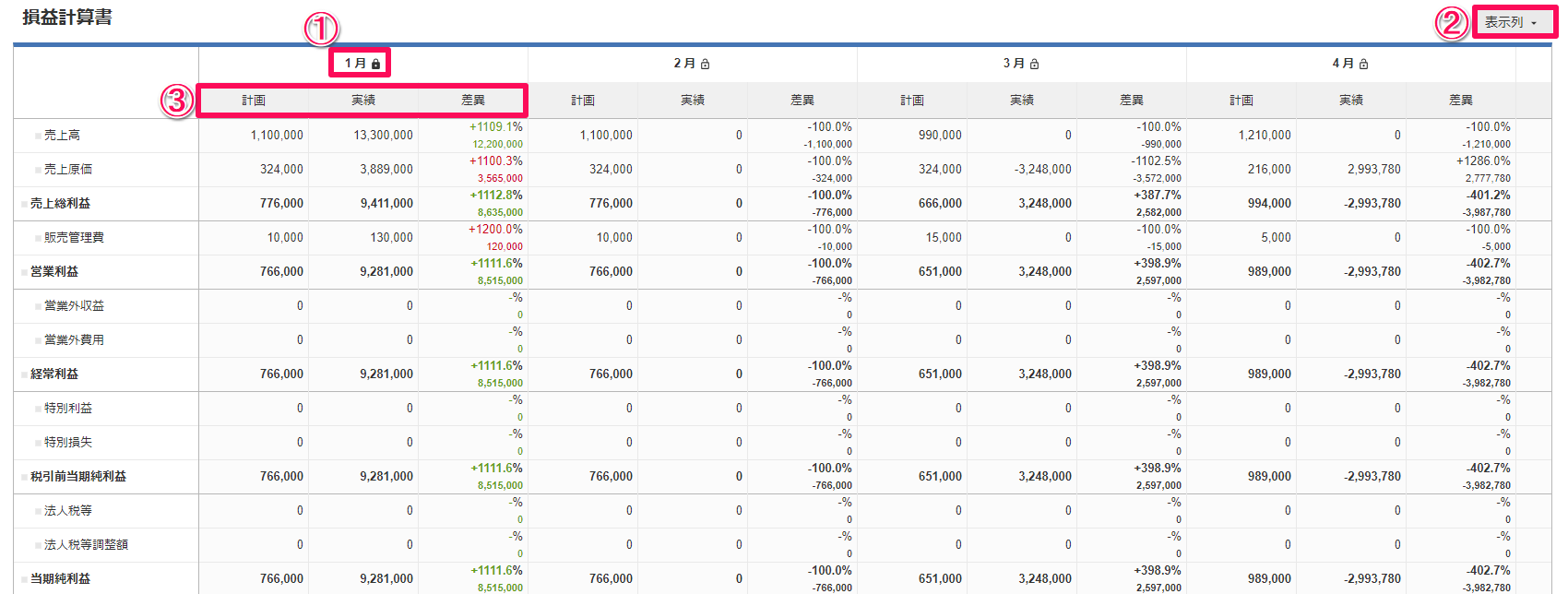Click the 計画 column header under 3月

pos(912,101)
